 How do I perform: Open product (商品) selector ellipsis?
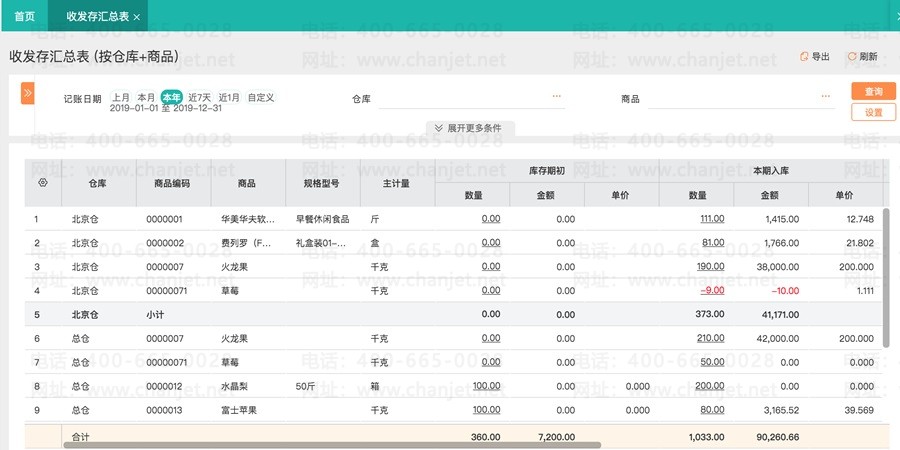tap(825, 96)
